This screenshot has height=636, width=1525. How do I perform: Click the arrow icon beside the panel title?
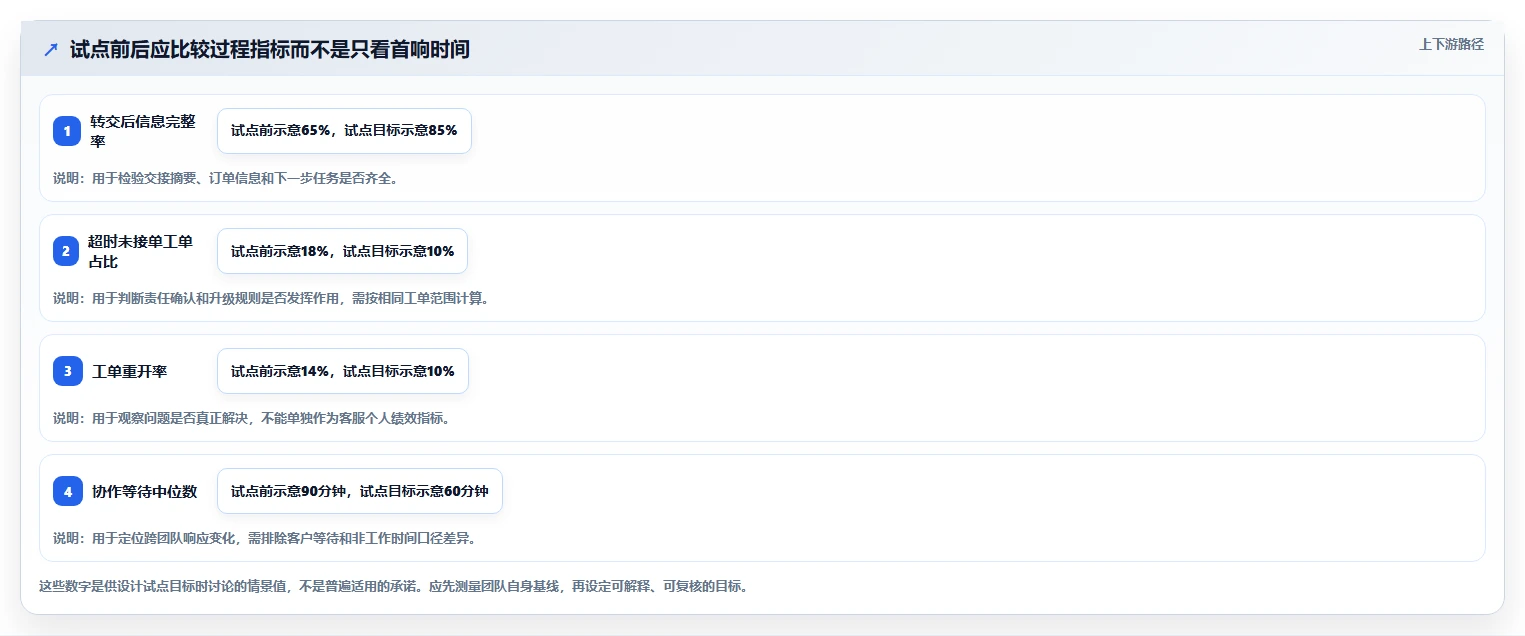click(x=51, y=49)
